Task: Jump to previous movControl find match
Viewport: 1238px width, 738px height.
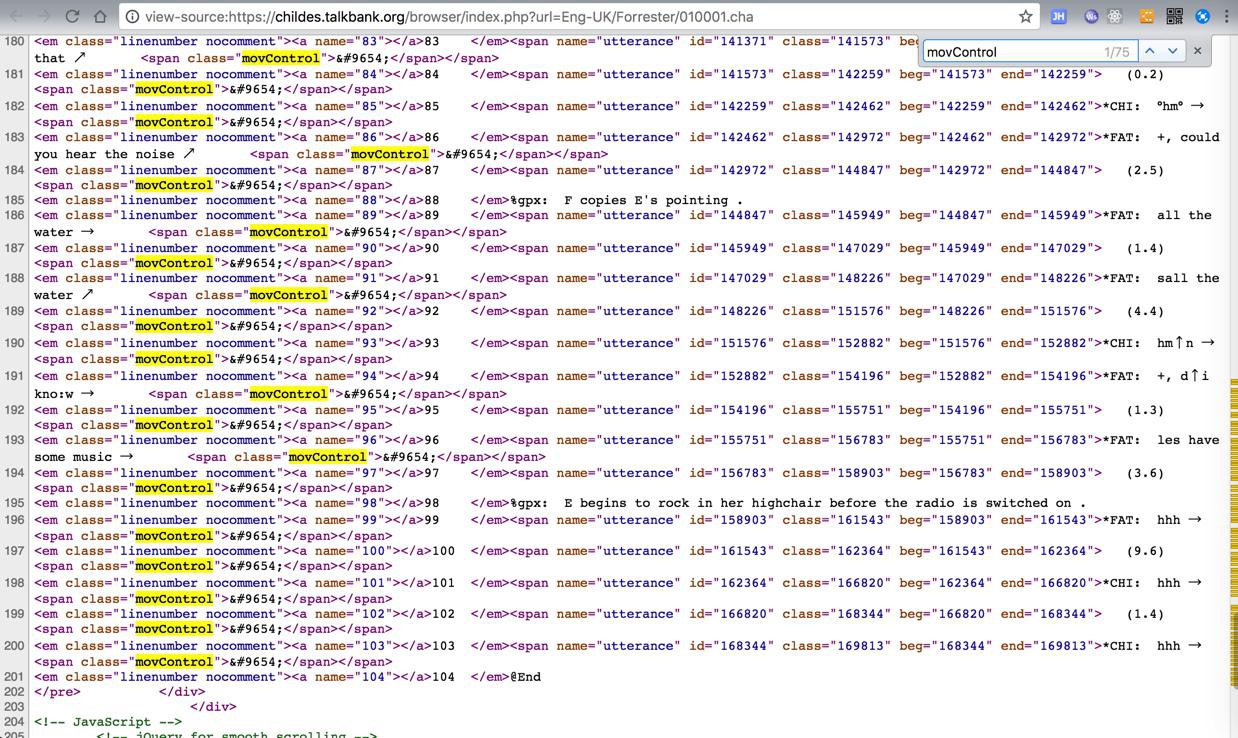Action: point(1149,51)
